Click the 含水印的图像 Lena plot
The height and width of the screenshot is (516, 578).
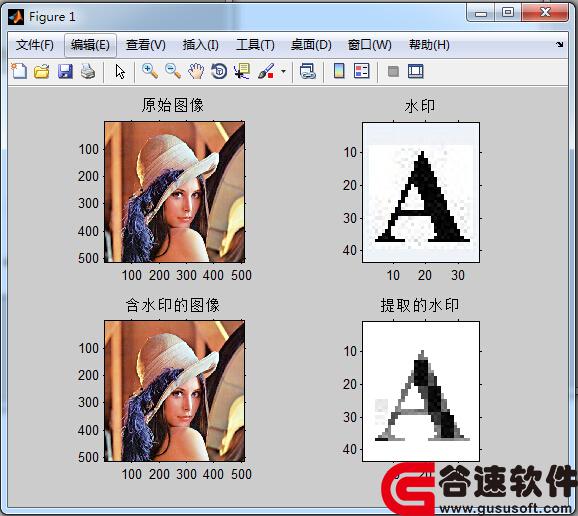coord(174,391)
